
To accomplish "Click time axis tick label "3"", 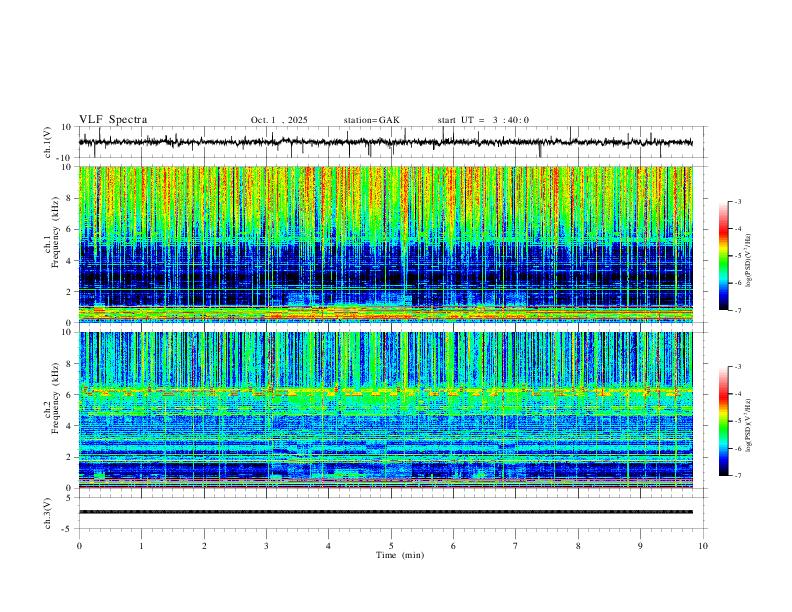I will (x=266, y=546).
